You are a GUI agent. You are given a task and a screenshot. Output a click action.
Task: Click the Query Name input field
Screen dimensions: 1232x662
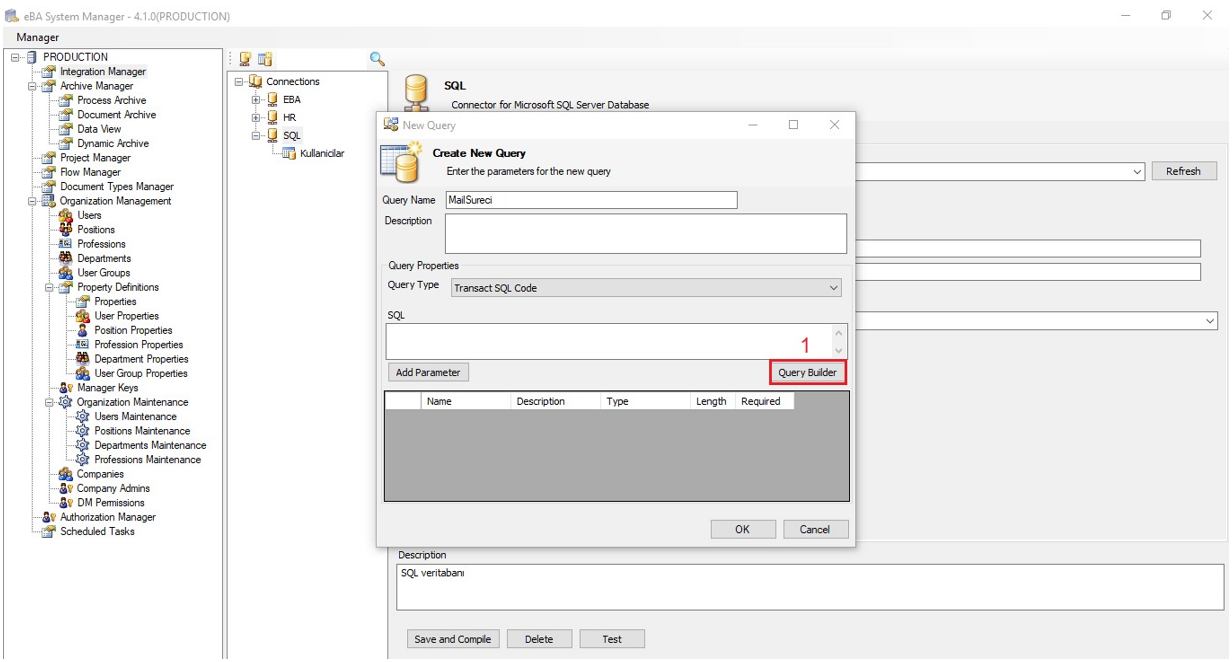click(x=591, y=200)
